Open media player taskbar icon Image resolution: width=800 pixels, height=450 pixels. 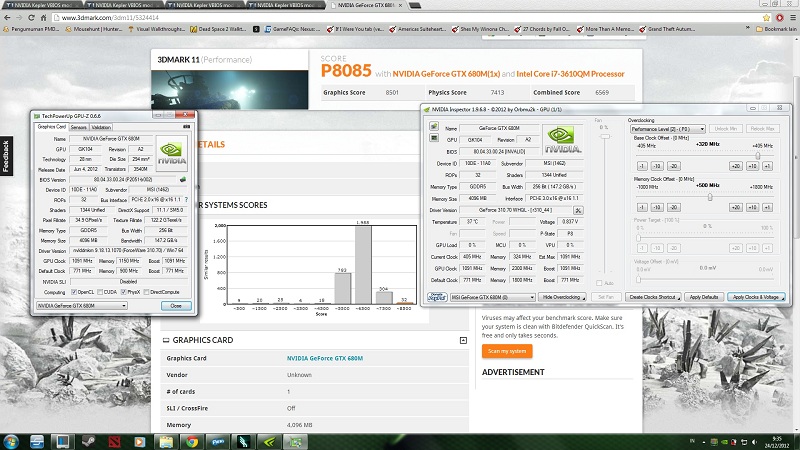[x=140, y=442]
